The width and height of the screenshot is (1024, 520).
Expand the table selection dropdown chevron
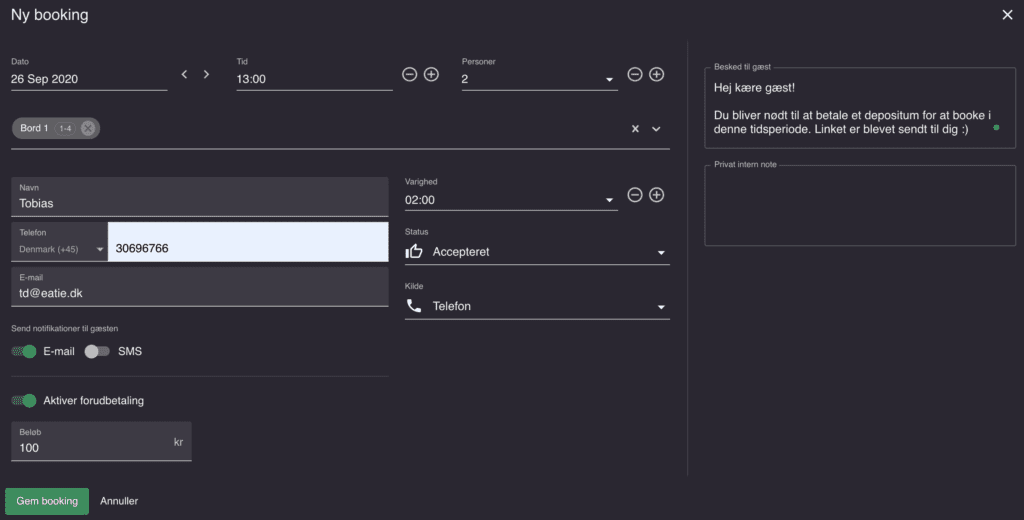click(656, 129)
